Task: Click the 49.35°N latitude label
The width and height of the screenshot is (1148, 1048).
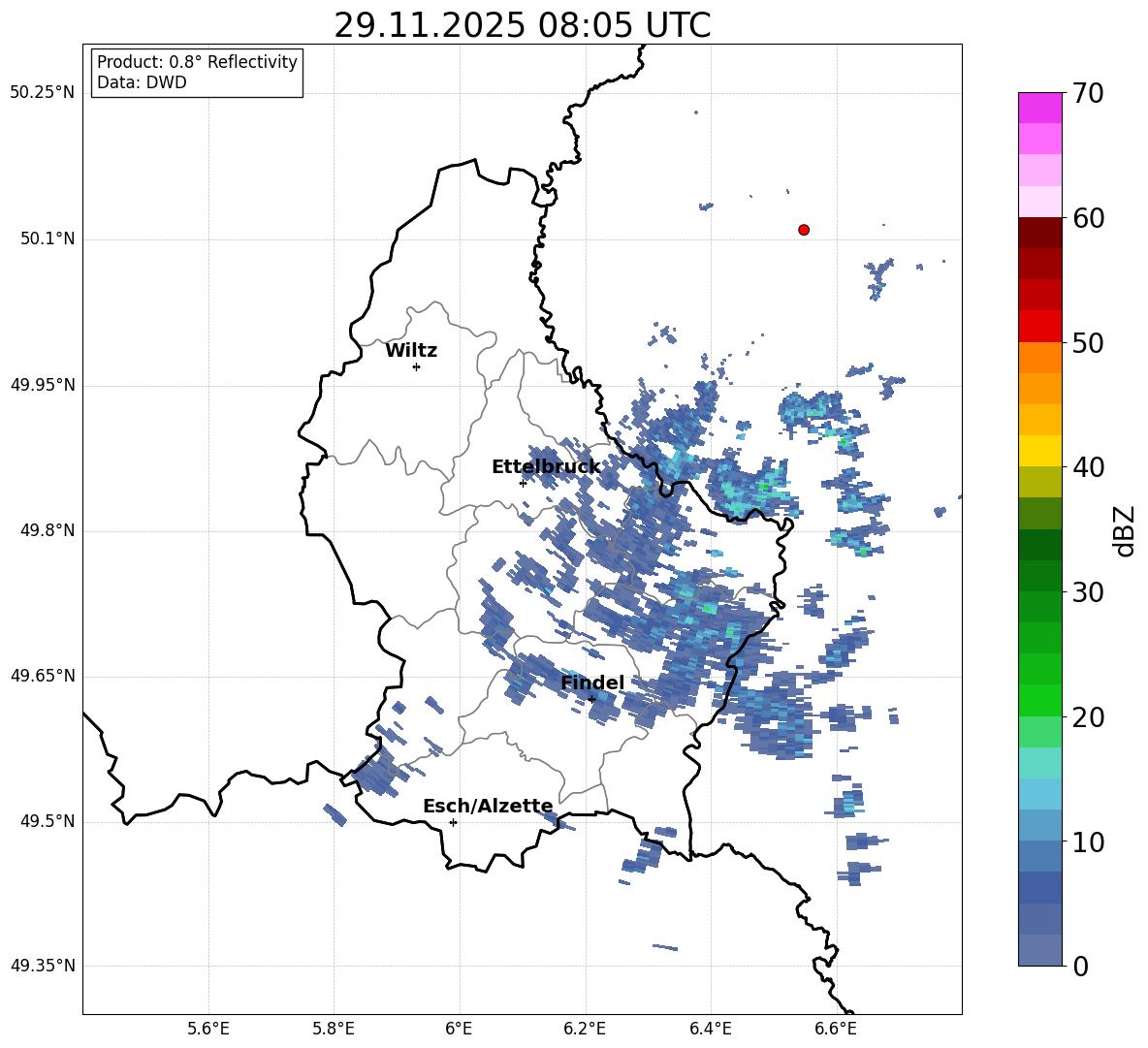Action: click(x=43, y=966)
